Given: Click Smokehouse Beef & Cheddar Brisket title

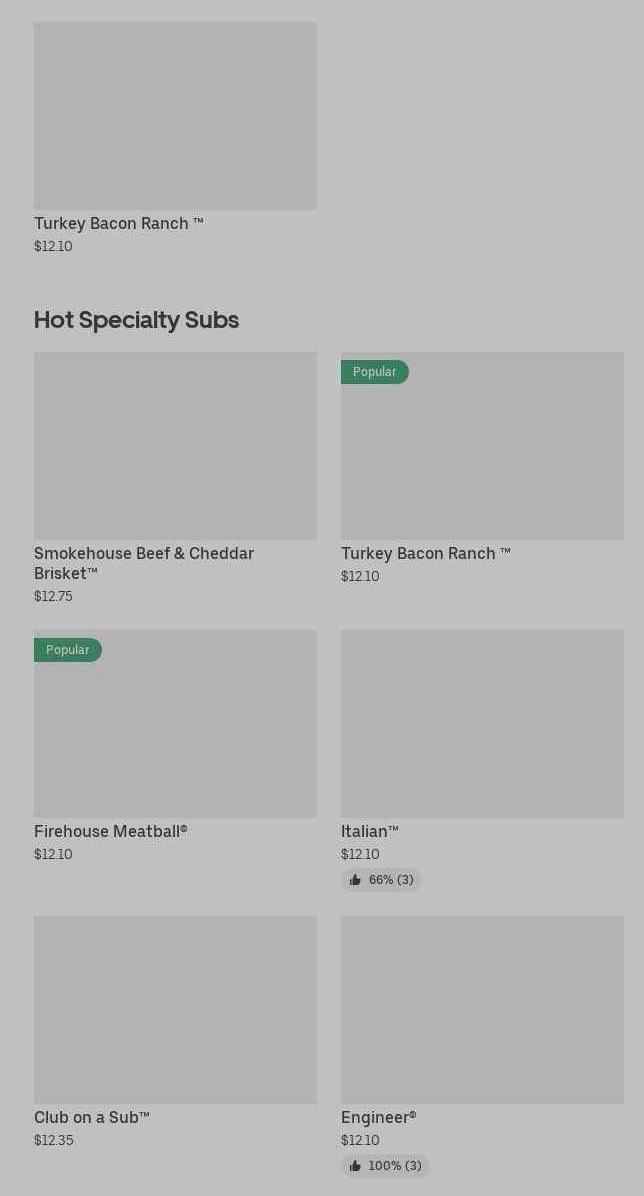Looking at the screenshot, I should [144, 563].
